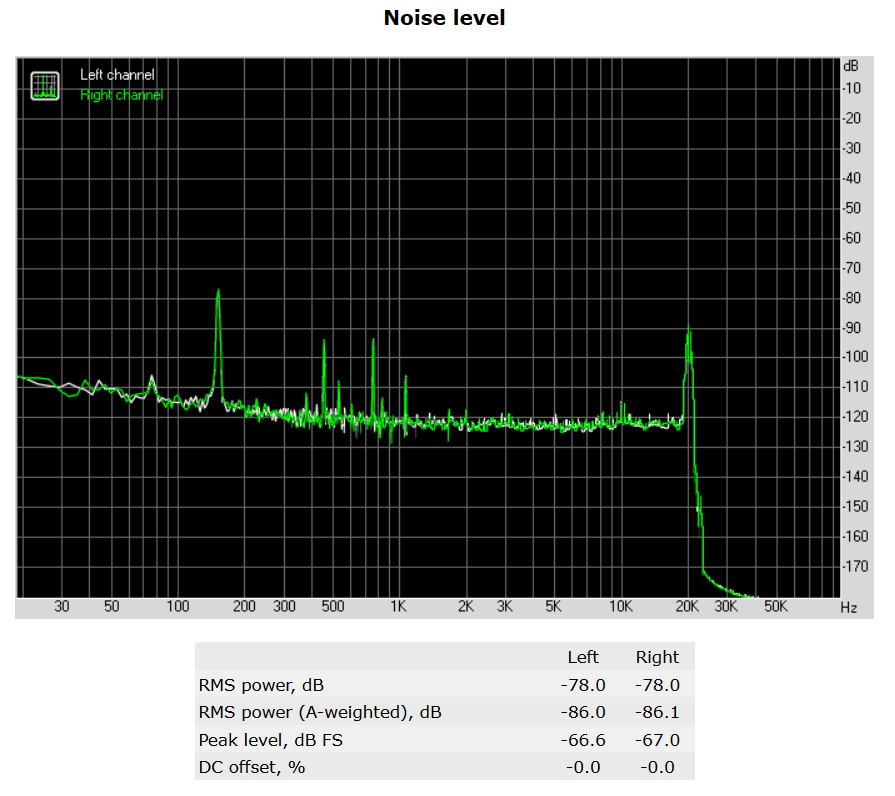Click the -10 dB axis label

(852, 88)
